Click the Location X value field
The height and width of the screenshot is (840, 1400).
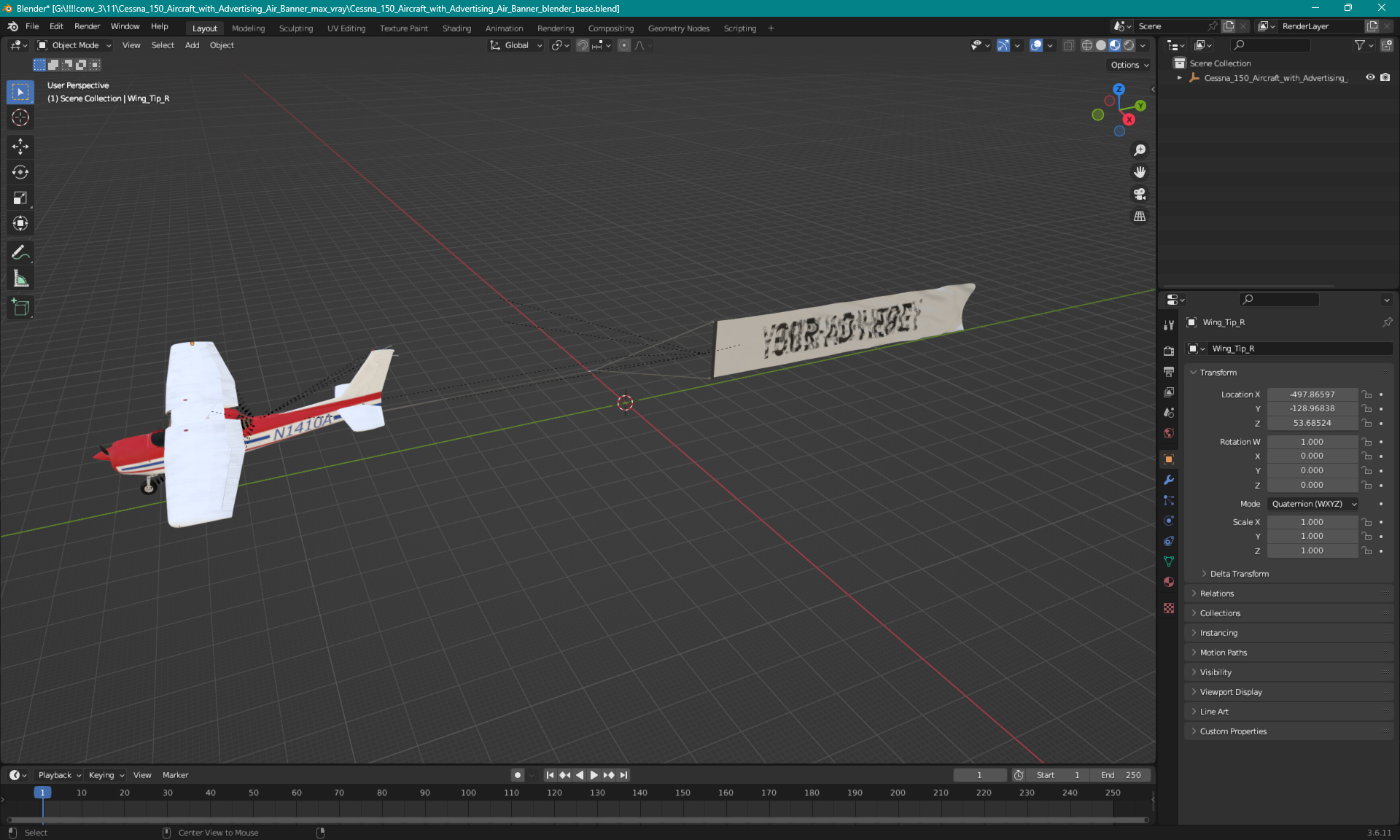1312,394
